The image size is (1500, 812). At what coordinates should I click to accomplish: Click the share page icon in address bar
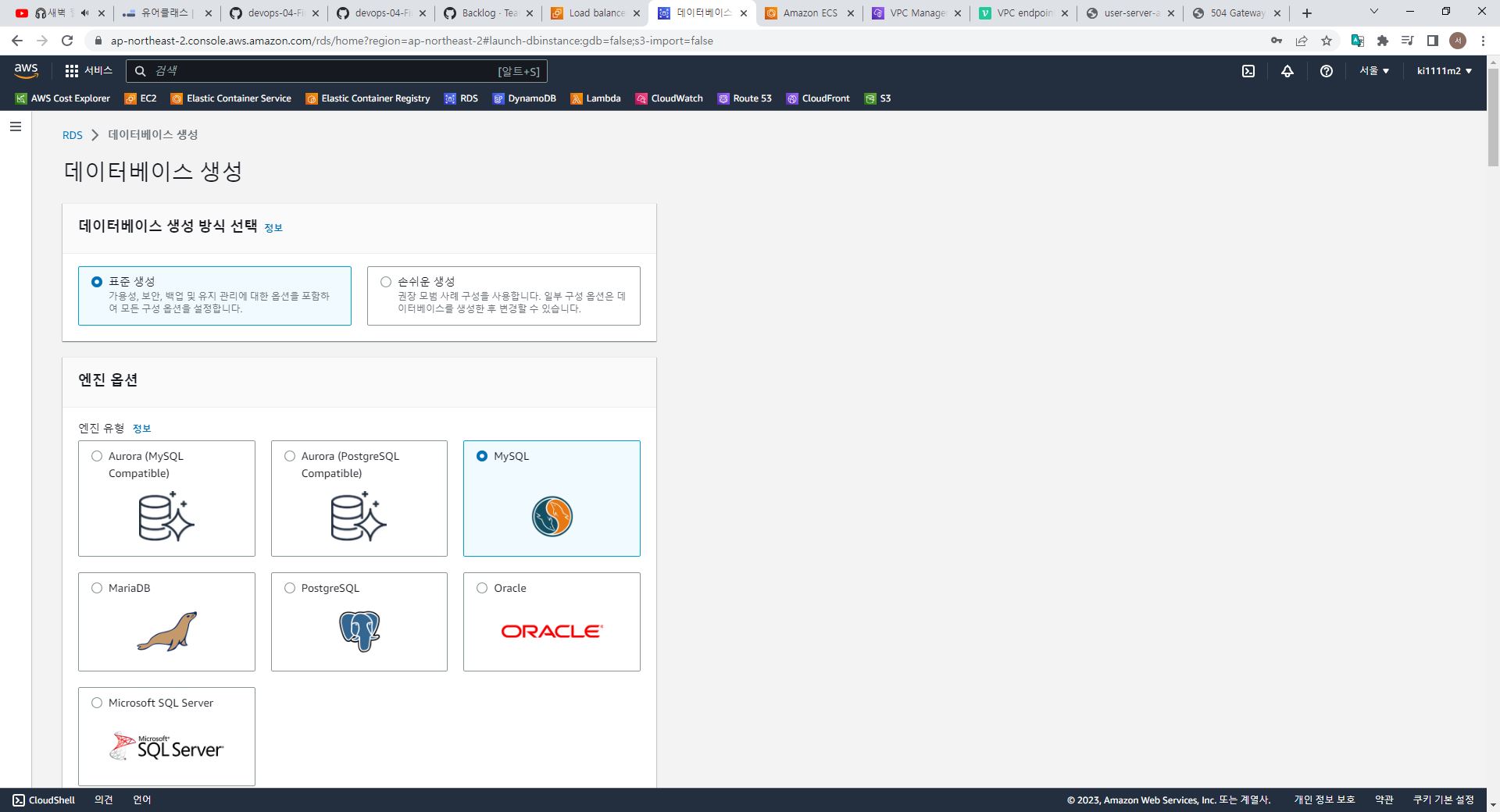click(1302, 41)
